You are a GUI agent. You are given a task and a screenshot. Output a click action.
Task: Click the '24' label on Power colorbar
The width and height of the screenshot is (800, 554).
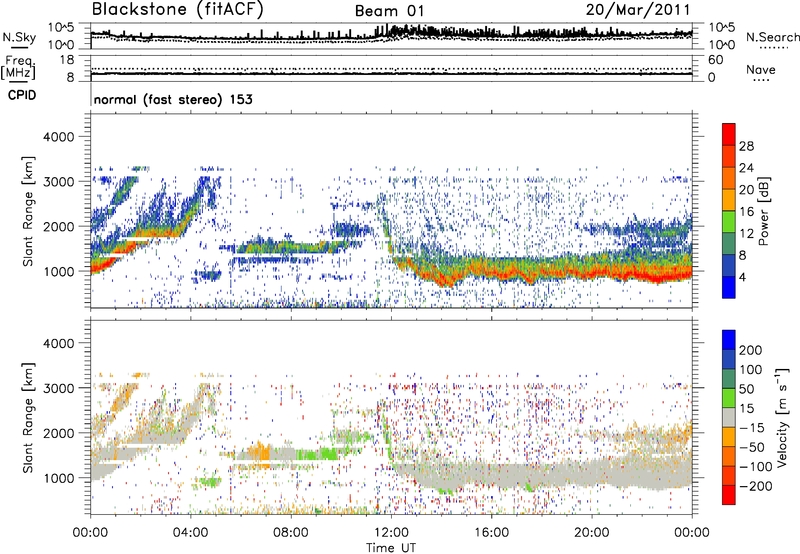(x=746, y=168)
